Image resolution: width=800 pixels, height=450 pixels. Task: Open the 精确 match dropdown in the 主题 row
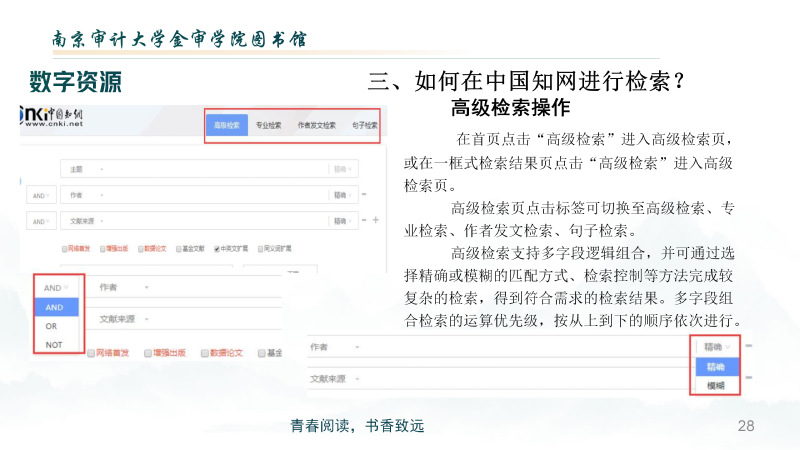[x=342, y=168]
